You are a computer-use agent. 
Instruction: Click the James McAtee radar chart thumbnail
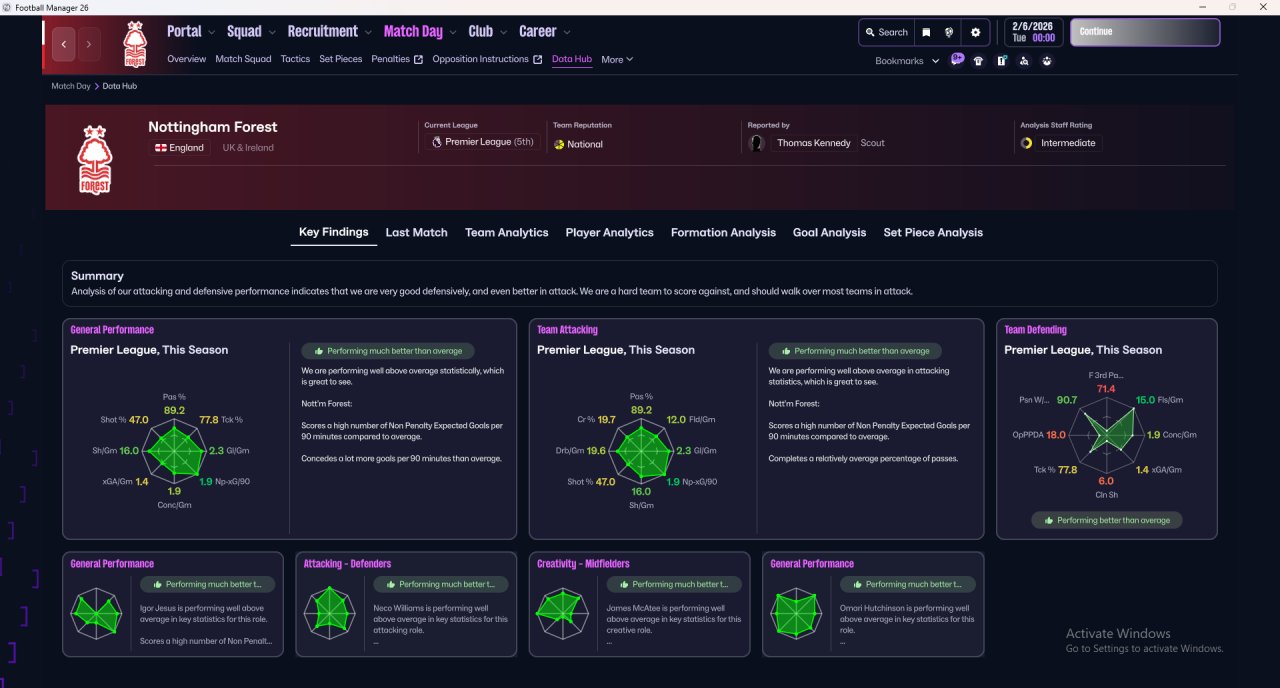click(x=563, y=613)
